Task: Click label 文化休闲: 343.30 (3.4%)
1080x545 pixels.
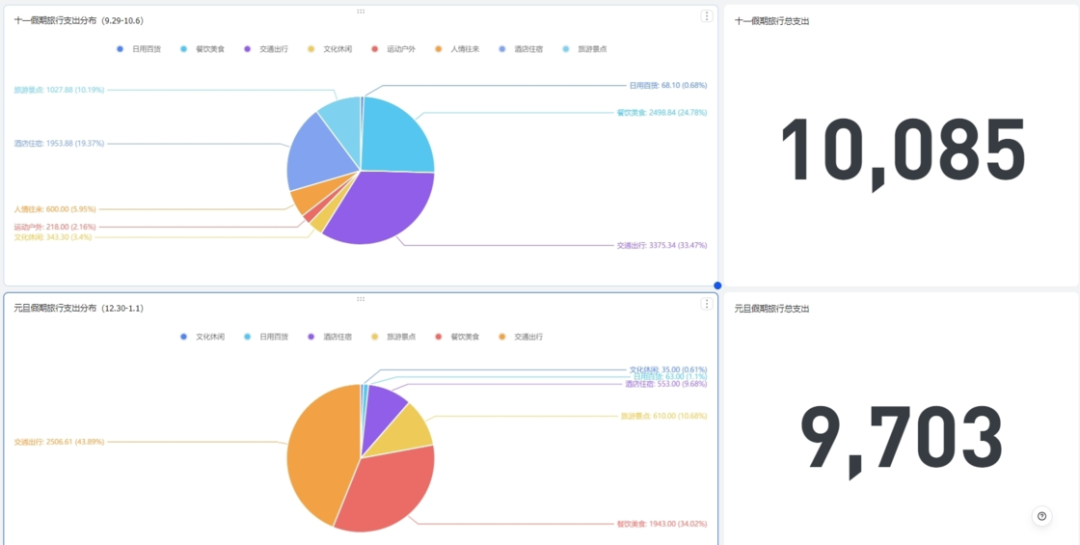Action: point(53,237)
